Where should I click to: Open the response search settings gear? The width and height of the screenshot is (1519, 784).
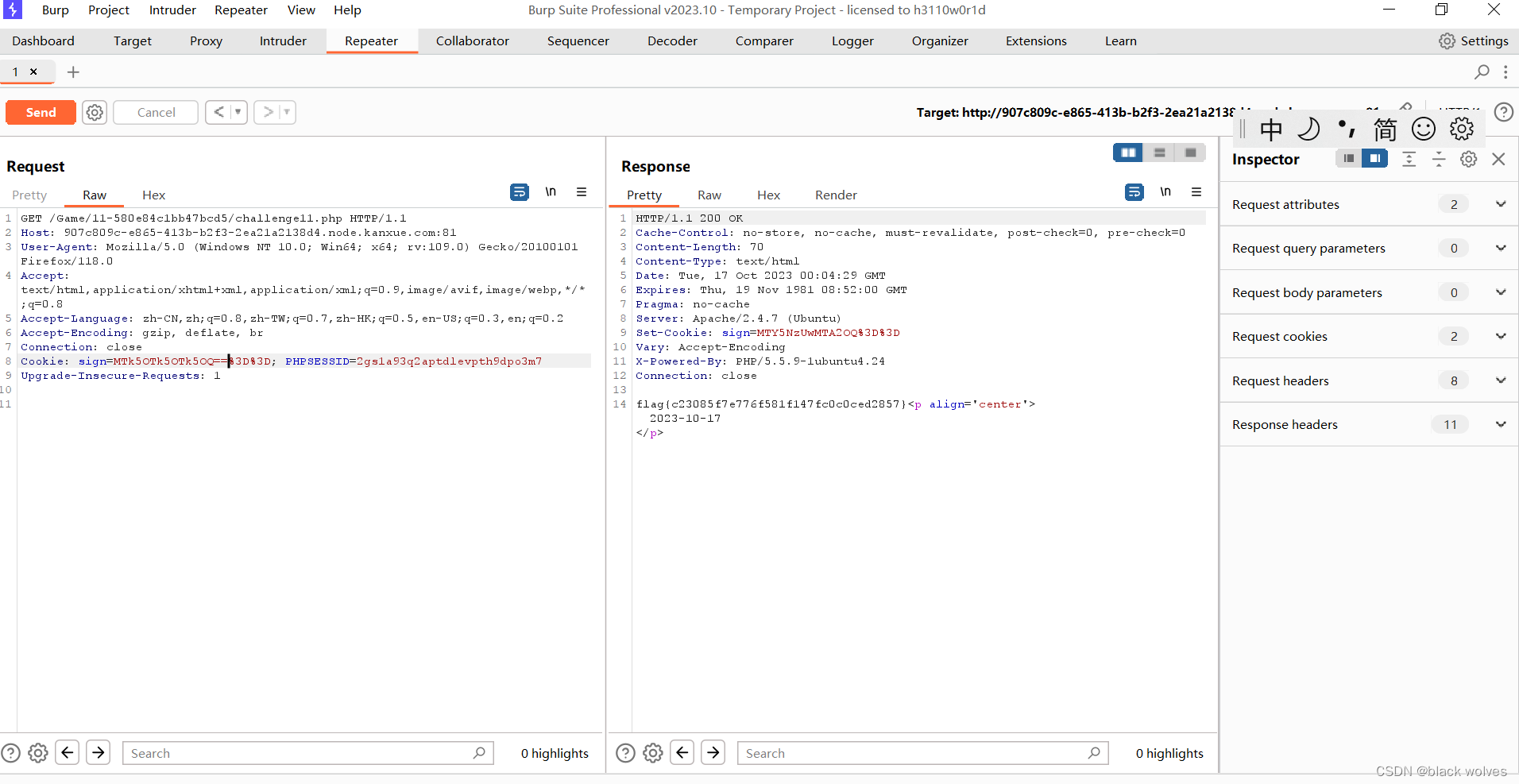coord(653,753)
